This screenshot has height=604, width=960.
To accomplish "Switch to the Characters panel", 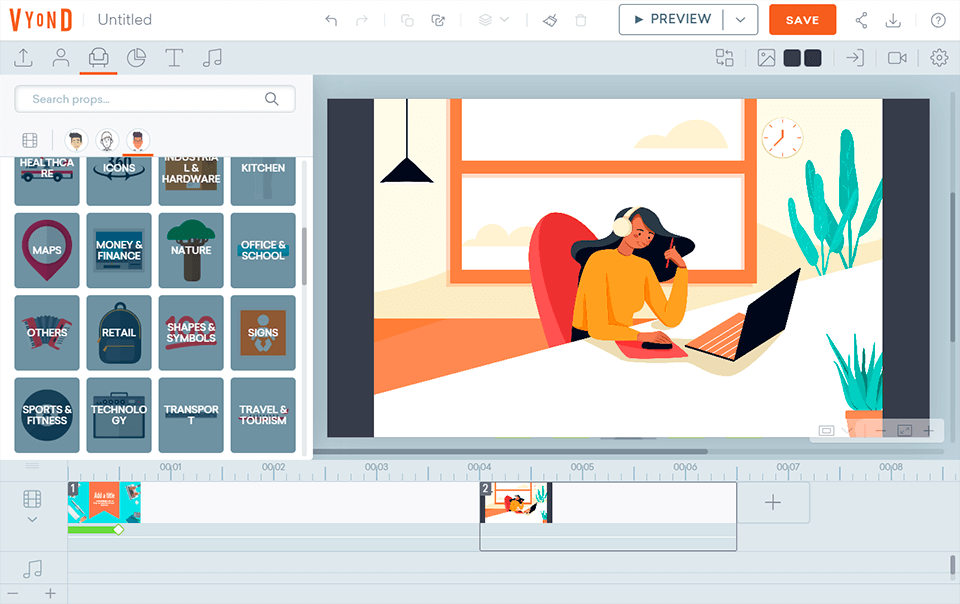I will tap(60, 58).
